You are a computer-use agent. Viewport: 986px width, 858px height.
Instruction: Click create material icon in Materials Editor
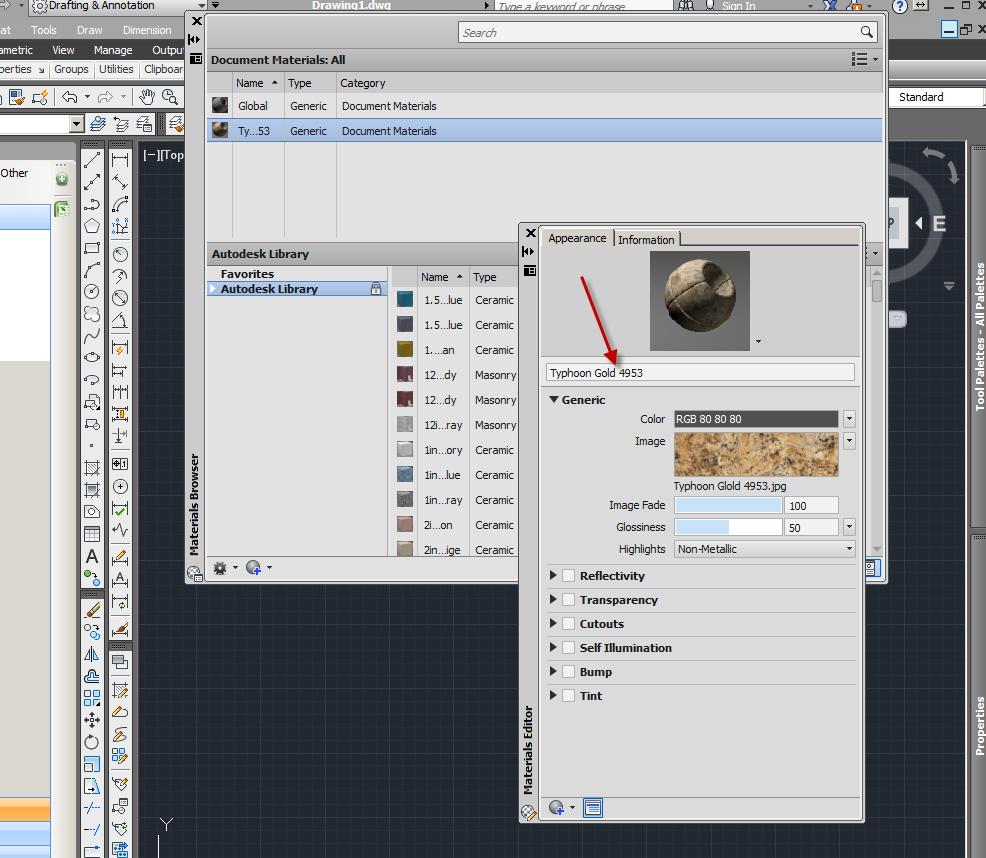pos(557,808)
